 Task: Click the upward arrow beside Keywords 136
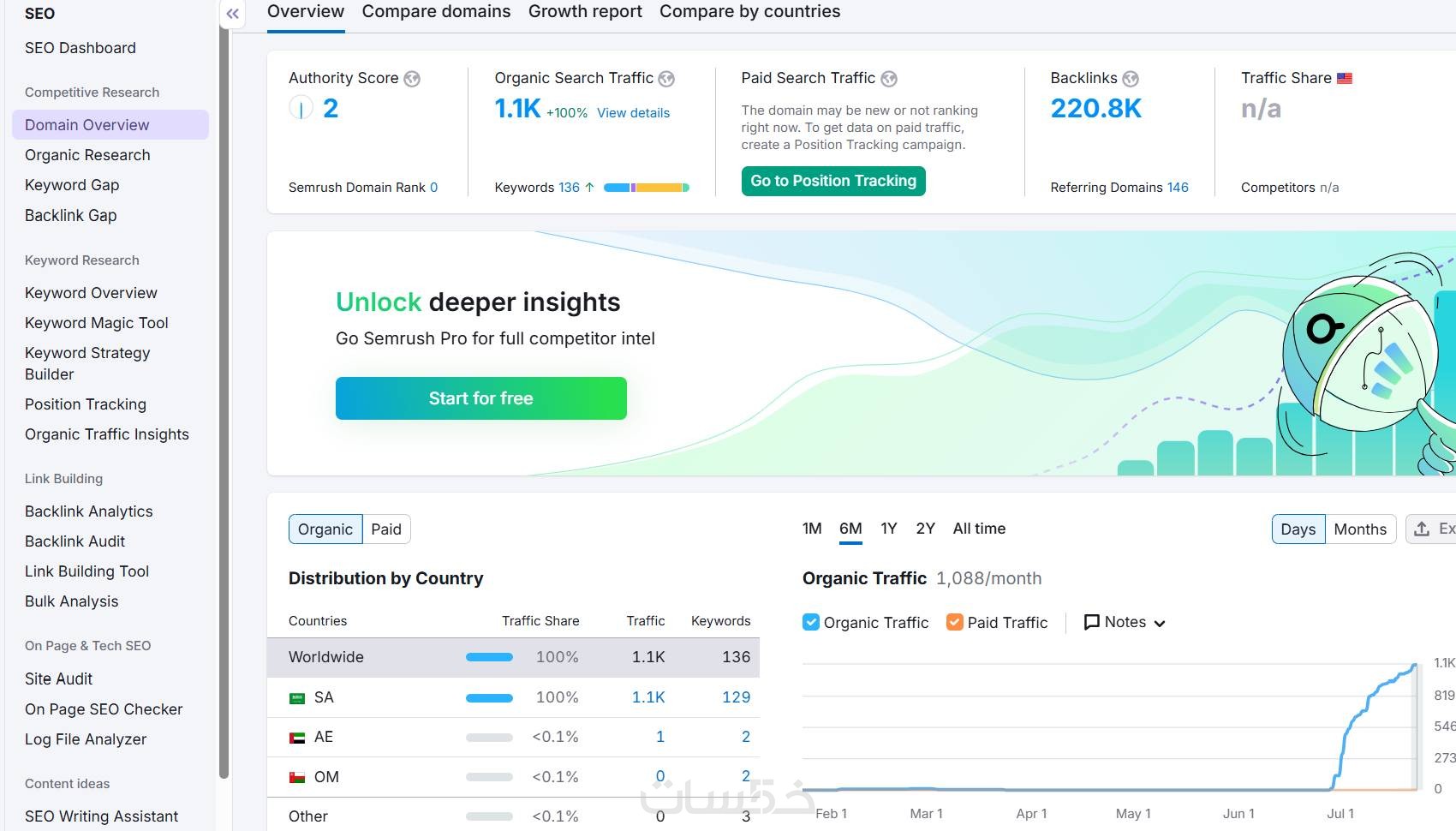tap(589, 187)
